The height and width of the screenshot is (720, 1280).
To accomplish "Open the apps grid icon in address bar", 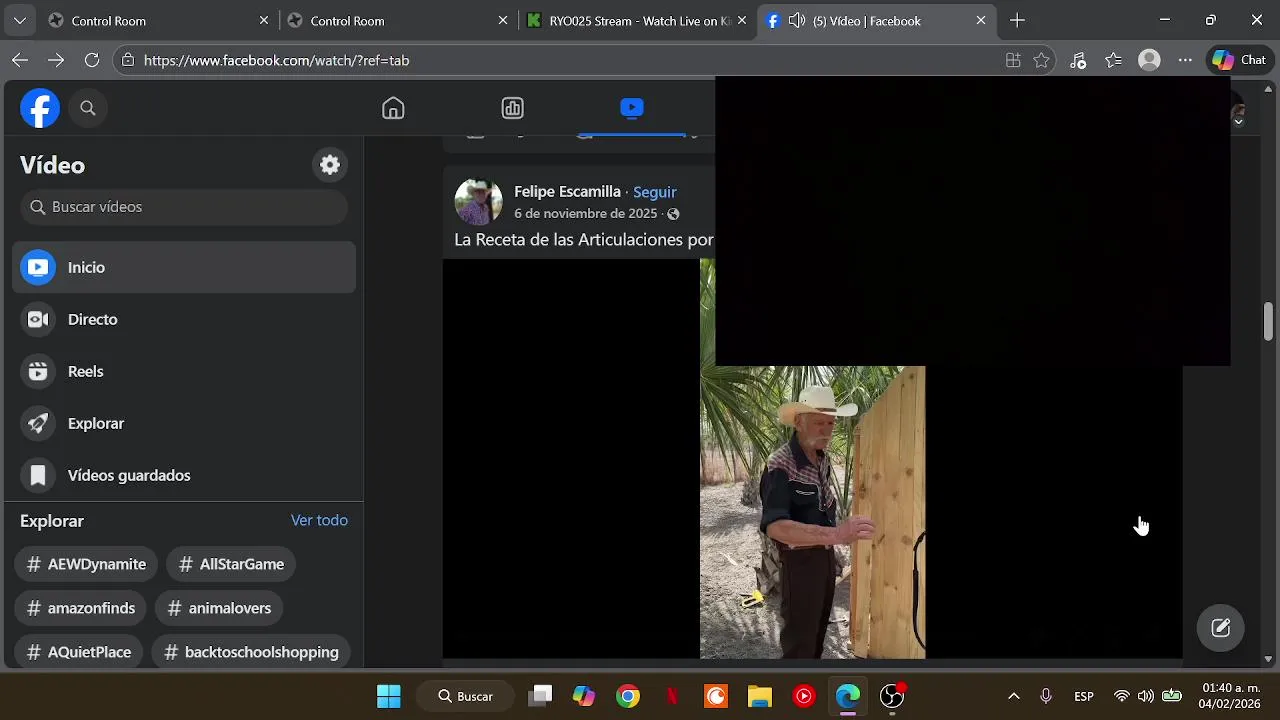I will click(x=1013, y=61).
